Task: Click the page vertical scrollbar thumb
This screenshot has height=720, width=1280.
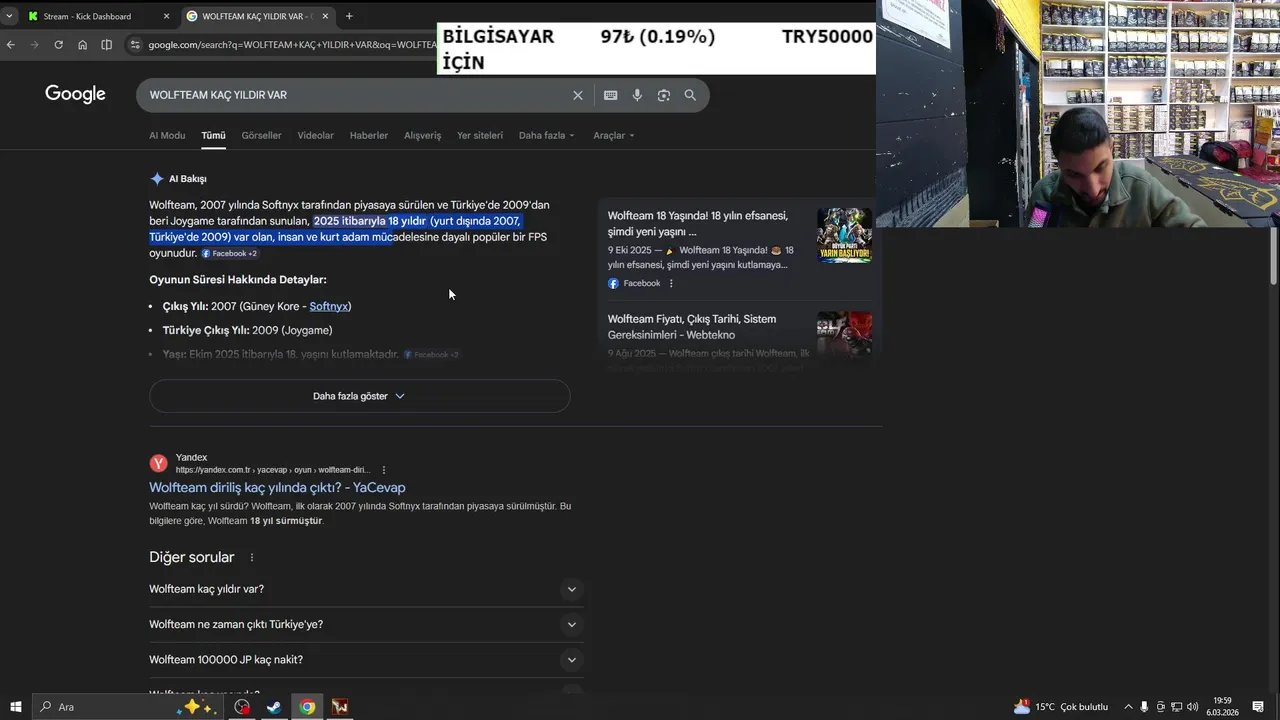Action: 1273,254
